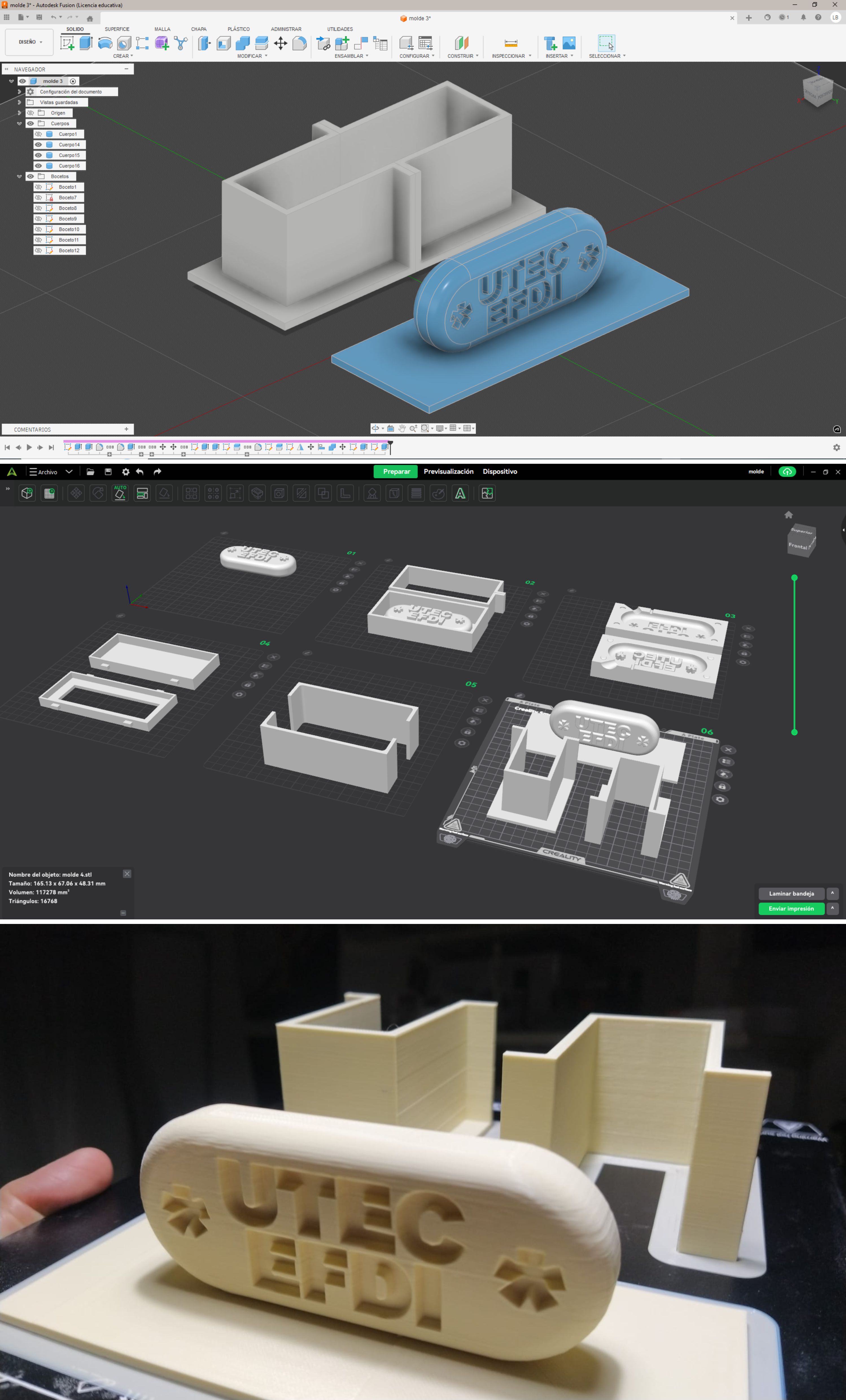Image resolution: width=846 pixels, height=1400 pixels.
Task: Click the Laminar bandeja button
Action: pos(791,893)
